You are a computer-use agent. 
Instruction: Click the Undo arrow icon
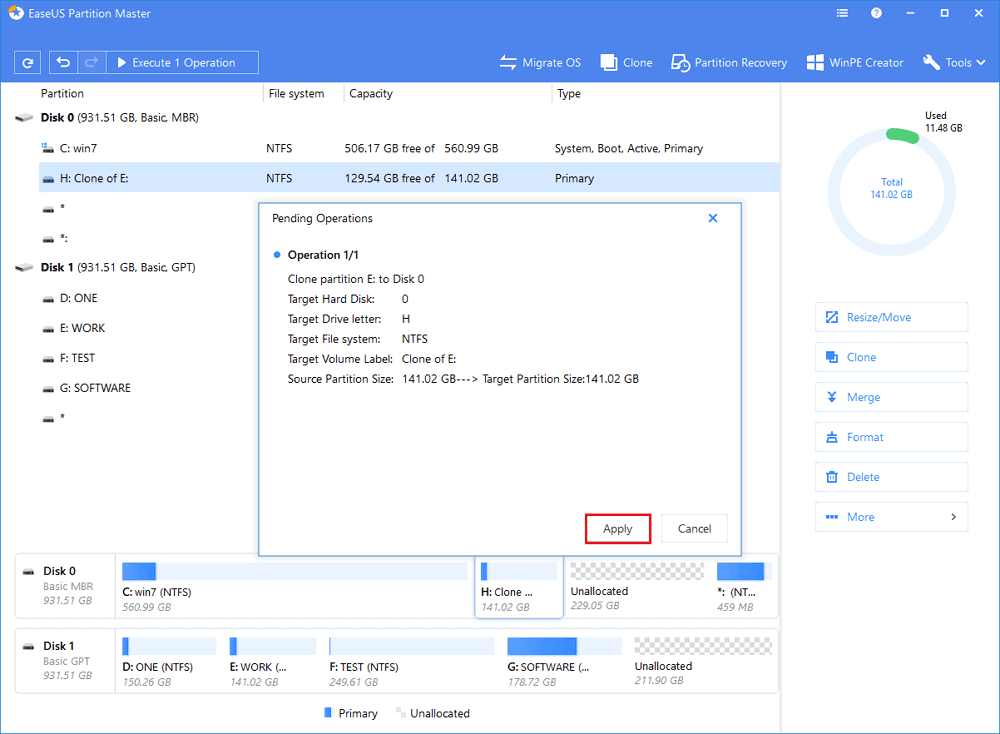(64, 63)
